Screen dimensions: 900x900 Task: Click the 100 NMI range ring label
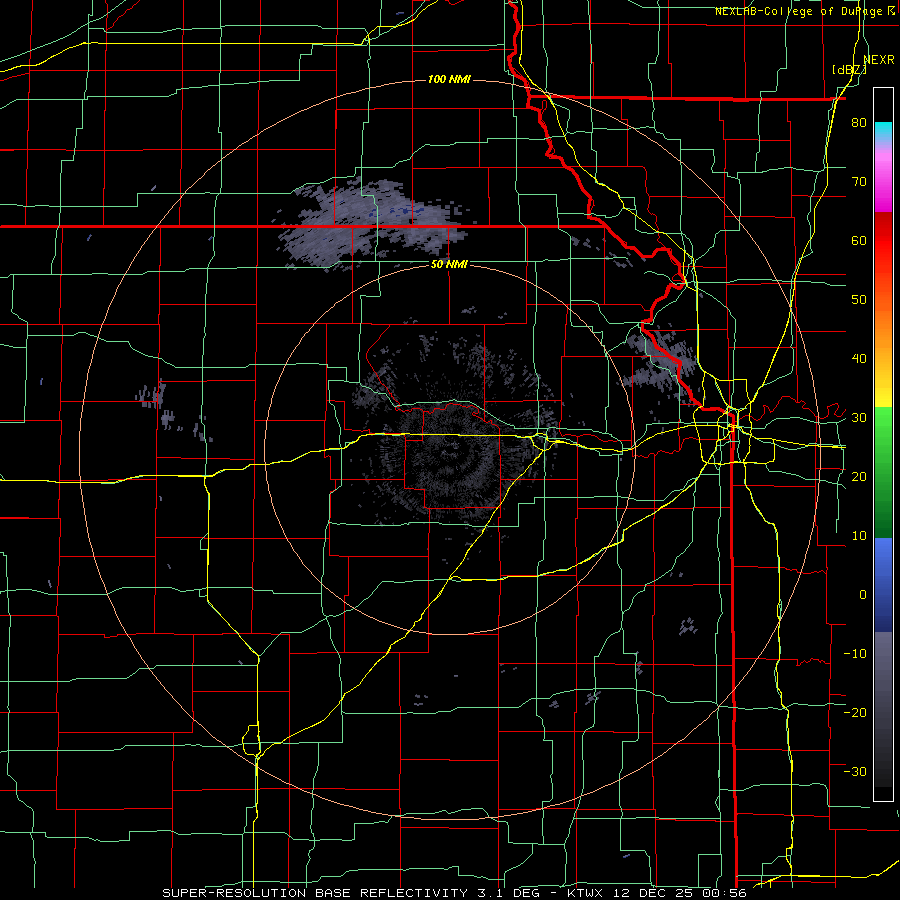(449, 79)
